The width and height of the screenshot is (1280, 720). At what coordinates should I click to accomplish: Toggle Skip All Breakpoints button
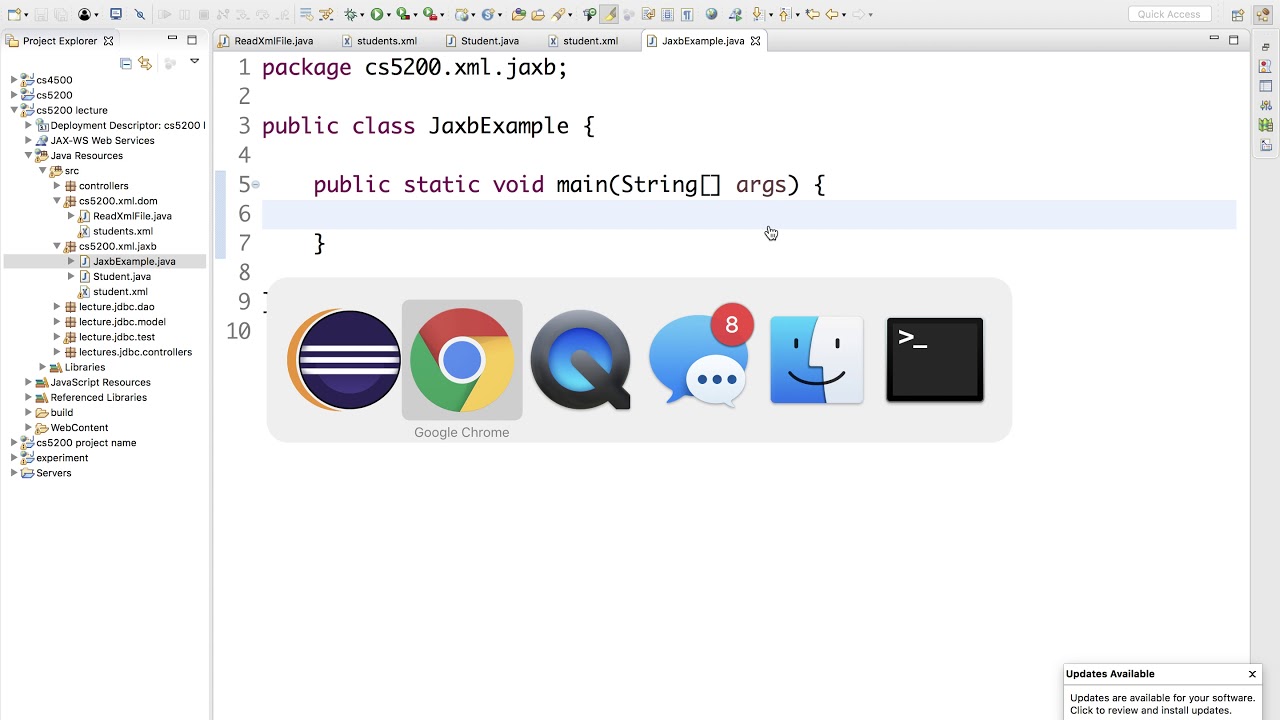coord(140,14)
